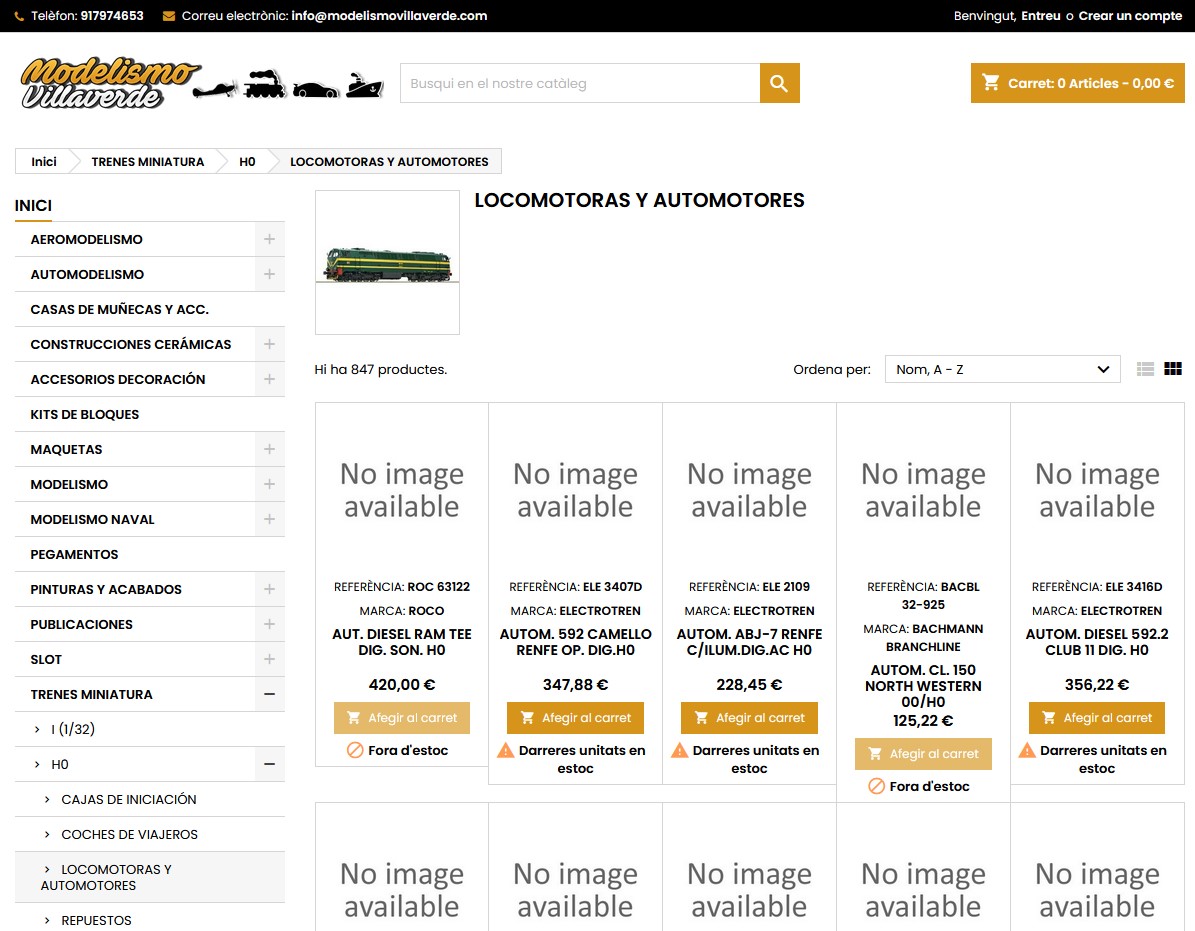Click the phone icon in top bar
The image size is (1195, 931).
click(x=20, y=16)
